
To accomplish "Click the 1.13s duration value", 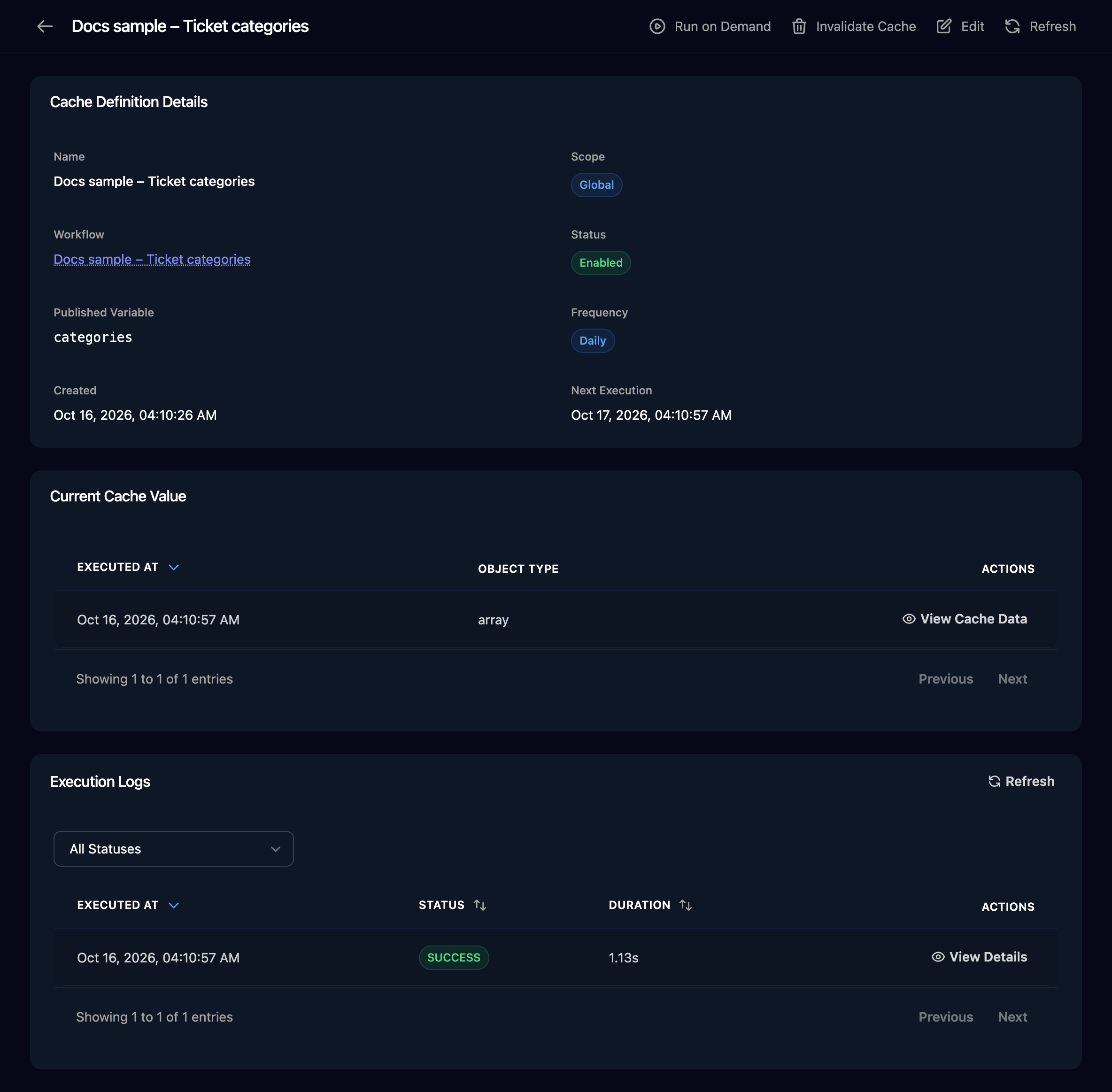I will 623,958.
